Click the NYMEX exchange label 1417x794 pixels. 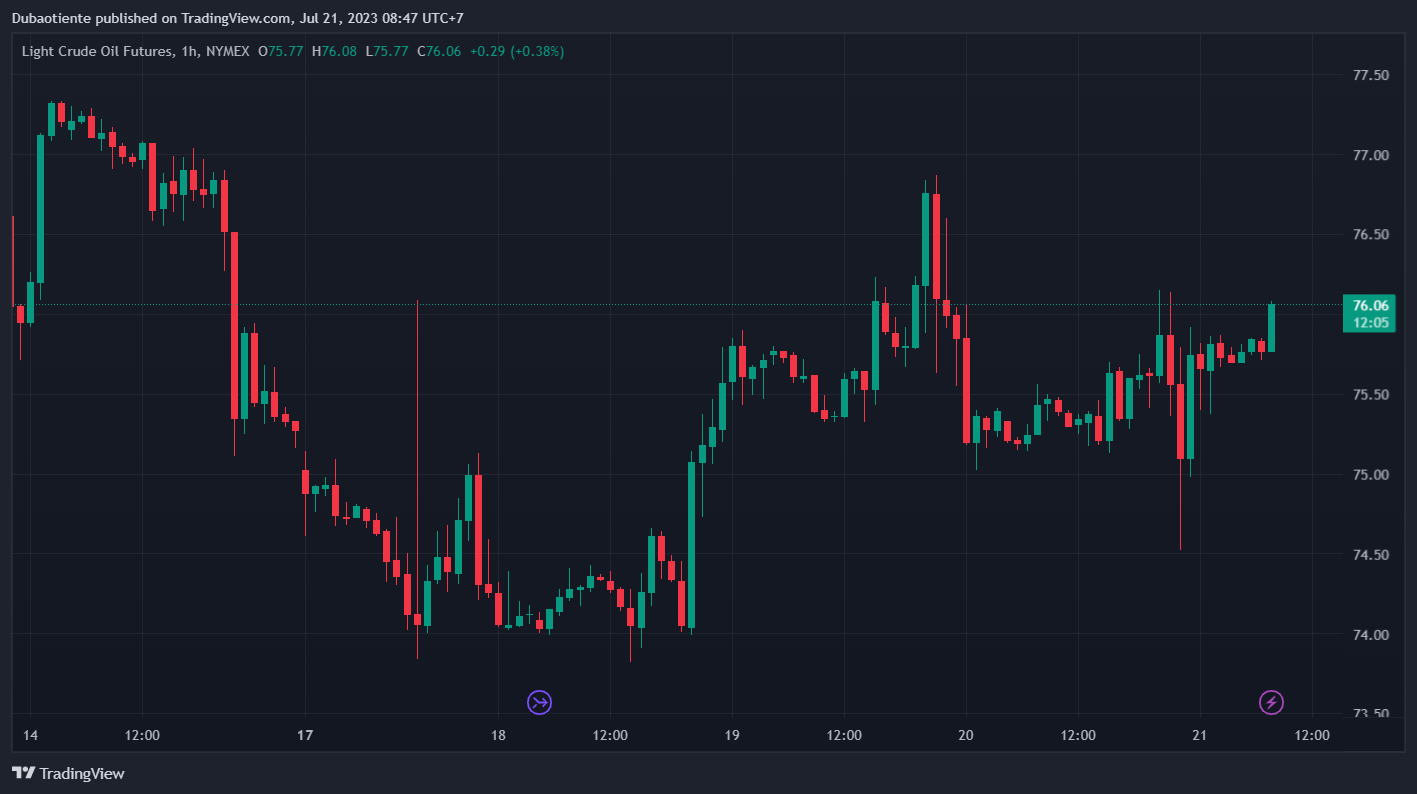(x=227, y=51)
